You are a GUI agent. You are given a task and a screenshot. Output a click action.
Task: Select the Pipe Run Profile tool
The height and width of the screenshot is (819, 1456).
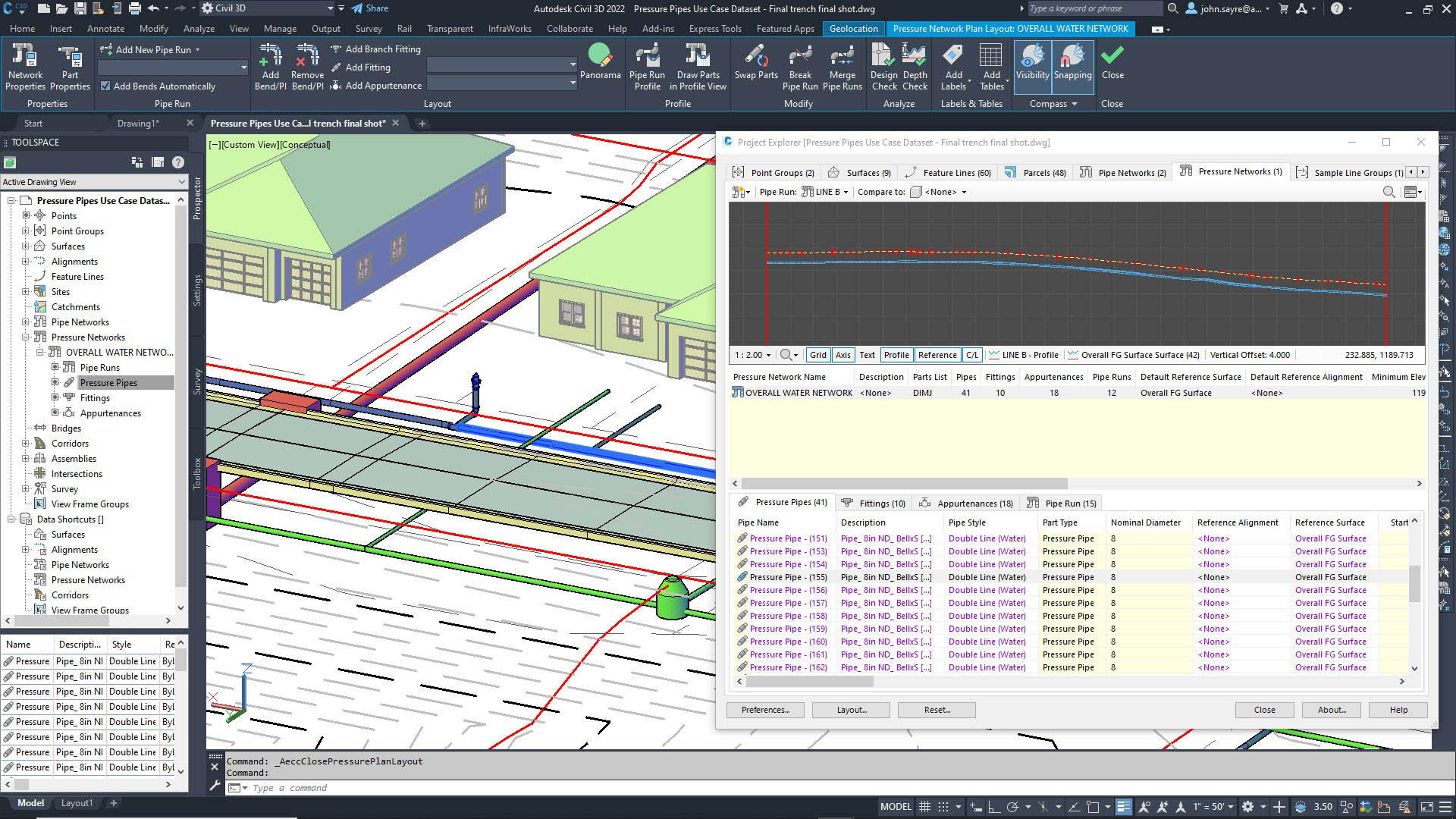coord(647,67)
